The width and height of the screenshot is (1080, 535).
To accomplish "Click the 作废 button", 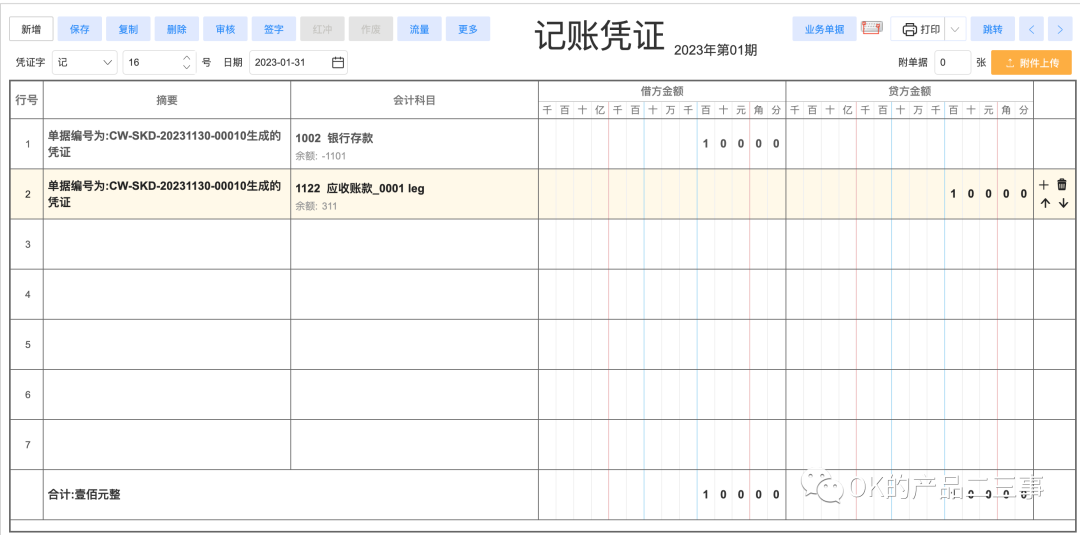I will [371, 29].
